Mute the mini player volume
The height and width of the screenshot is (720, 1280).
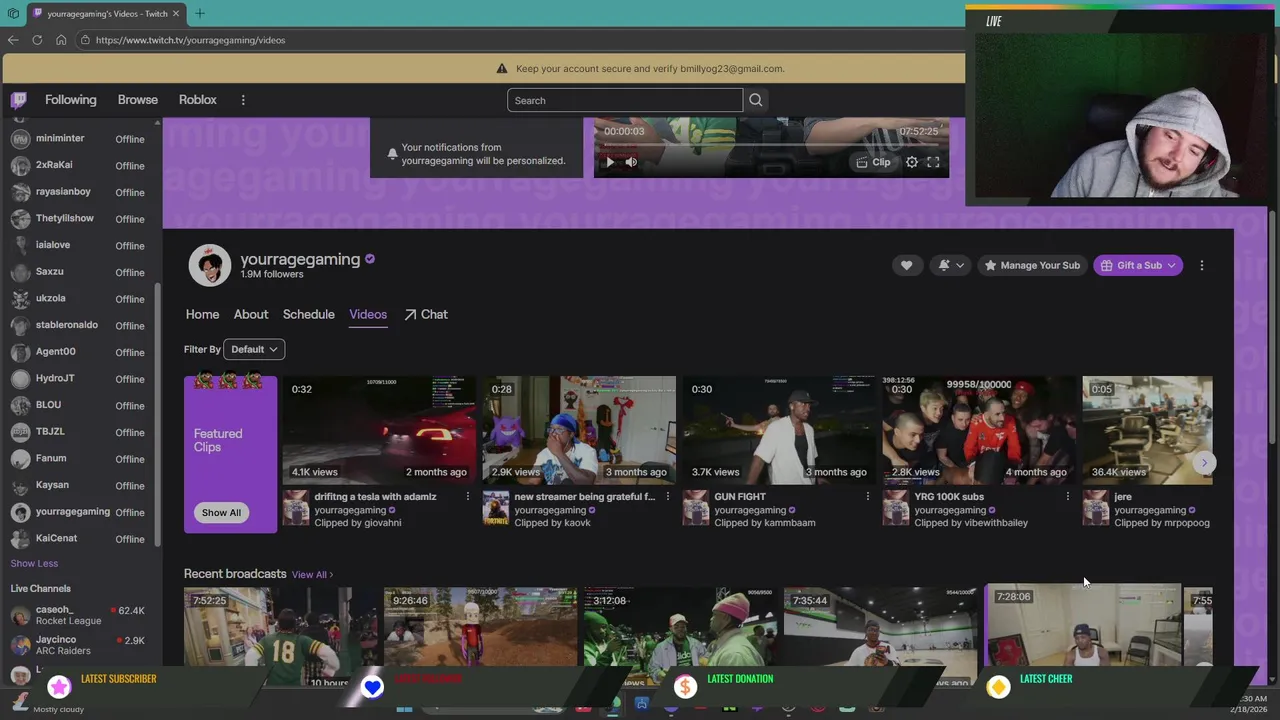coord(631,162)
